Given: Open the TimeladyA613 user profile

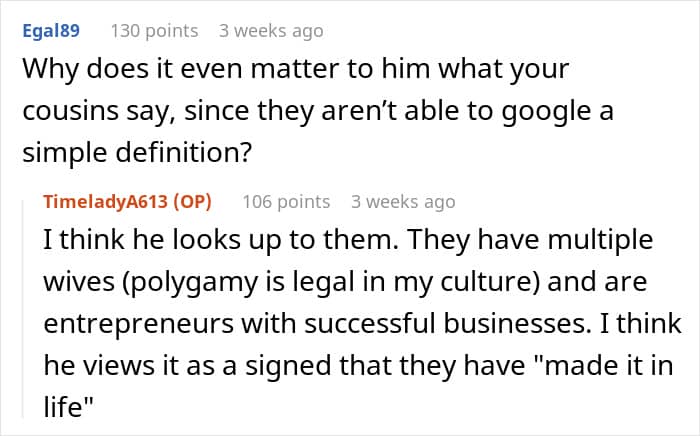Looking at the screenshot, I should tap(105, 202).
